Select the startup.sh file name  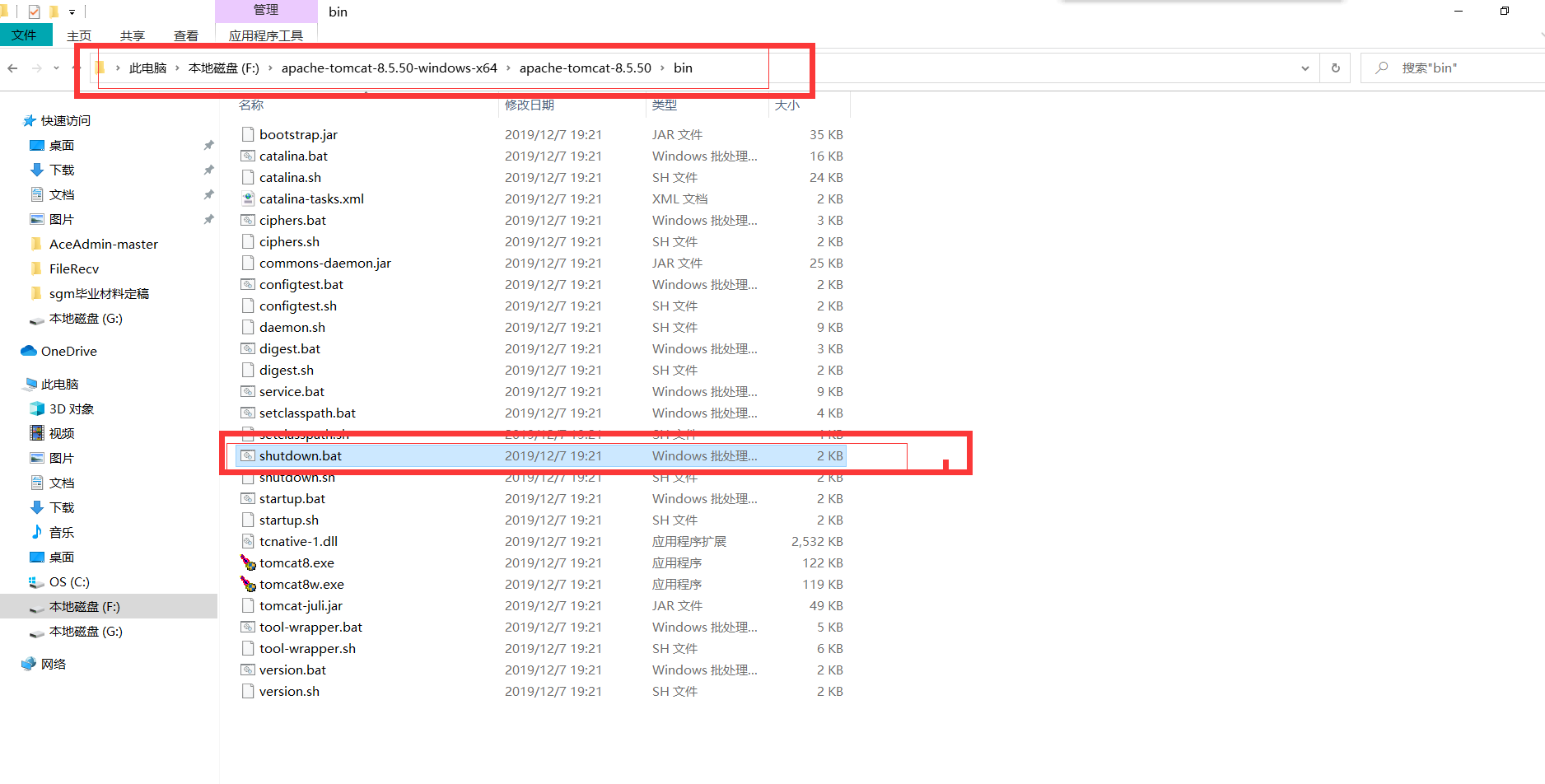(289, 520)
